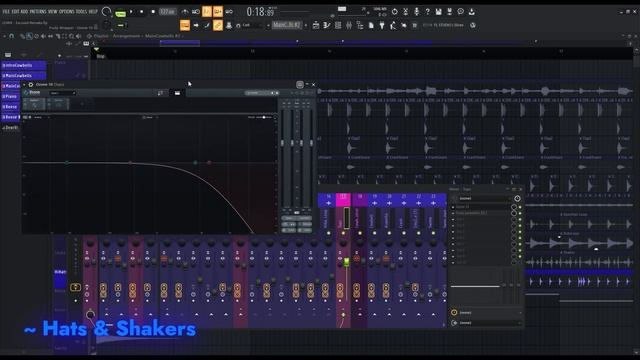The image size is (640, 360).
Task: Click the step-grid icon in the shortcut toolbar
Action: pos(338,25)
